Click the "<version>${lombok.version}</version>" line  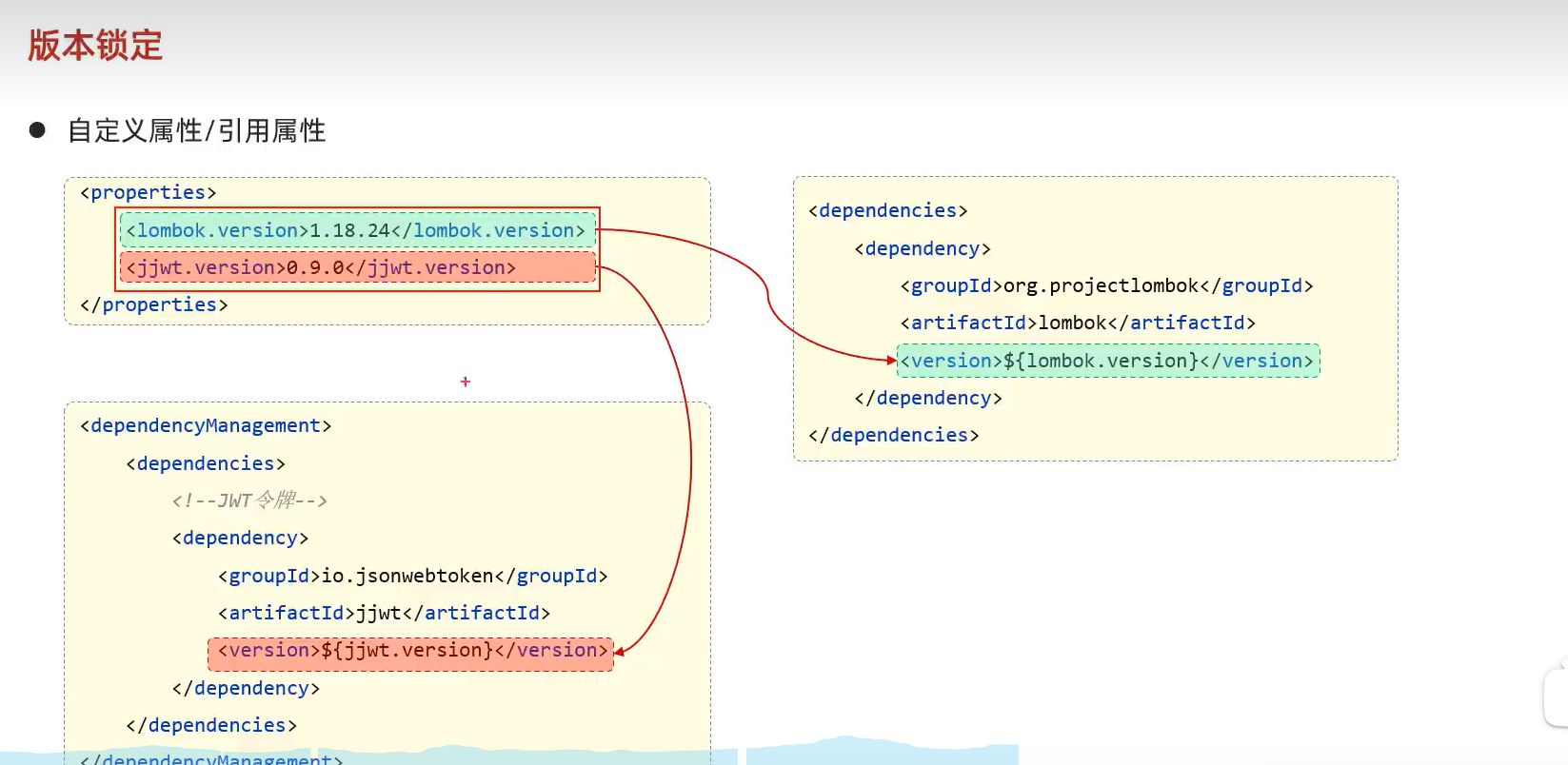click(1108, 361)
